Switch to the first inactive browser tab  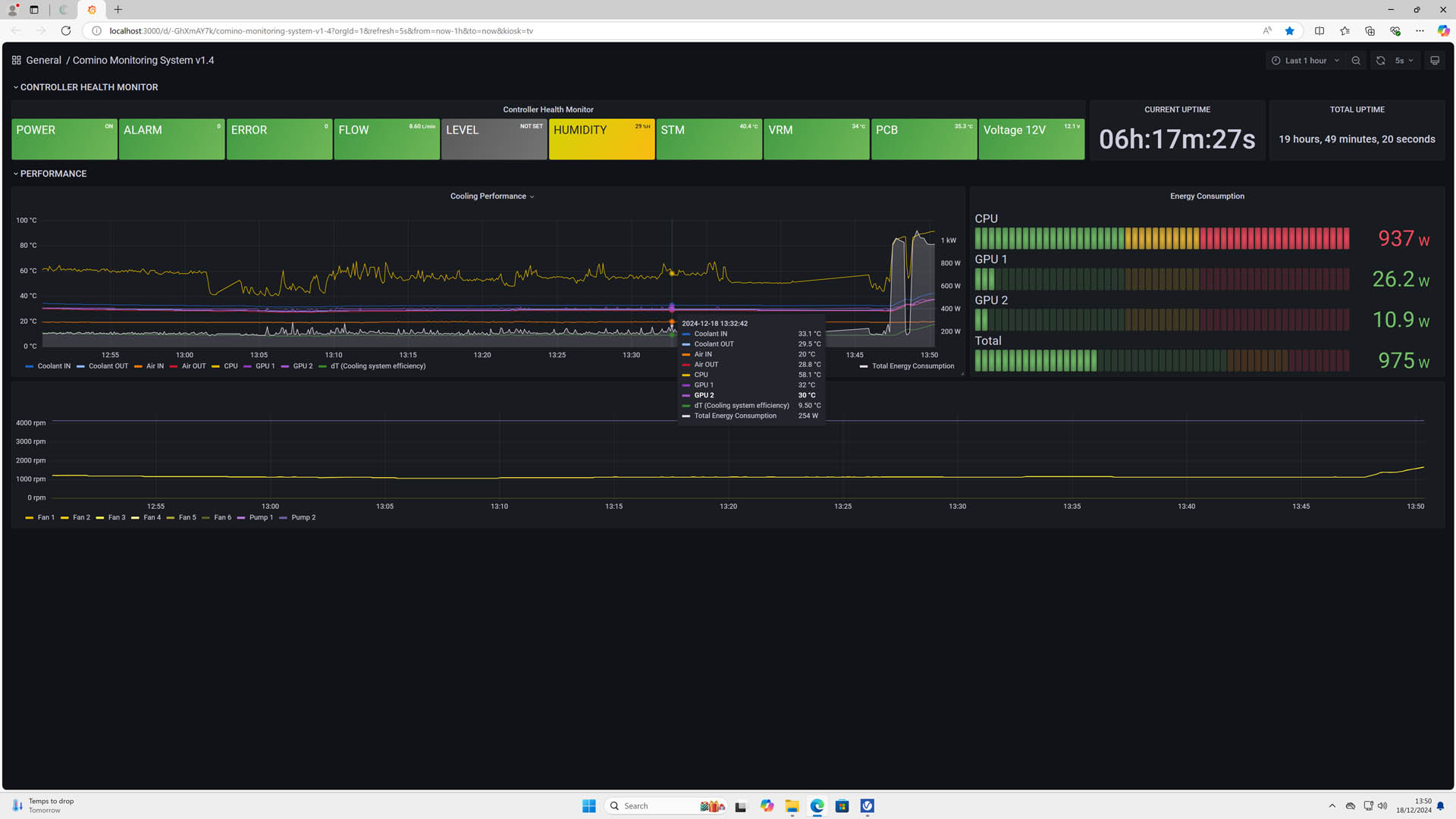click(x=64, y=10)
